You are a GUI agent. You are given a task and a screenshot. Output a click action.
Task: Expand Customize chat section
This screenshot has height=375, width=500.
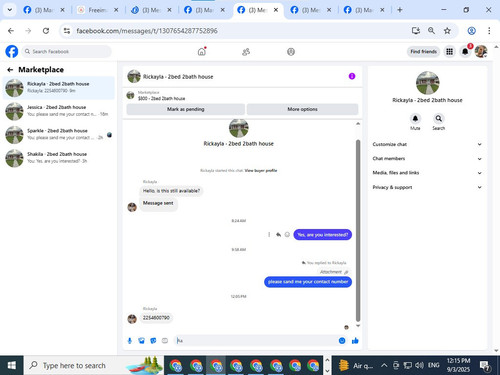click(427, 144)
